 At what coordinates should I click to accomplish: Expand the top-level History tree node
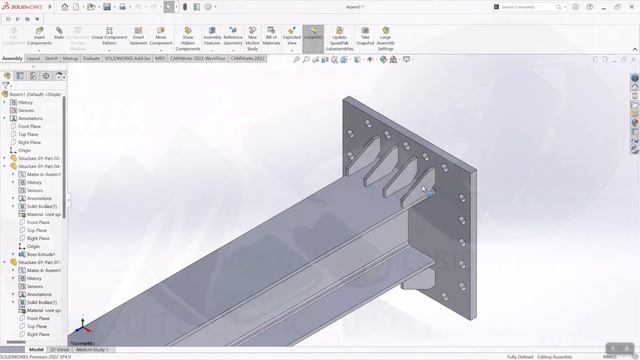[5, 102]
